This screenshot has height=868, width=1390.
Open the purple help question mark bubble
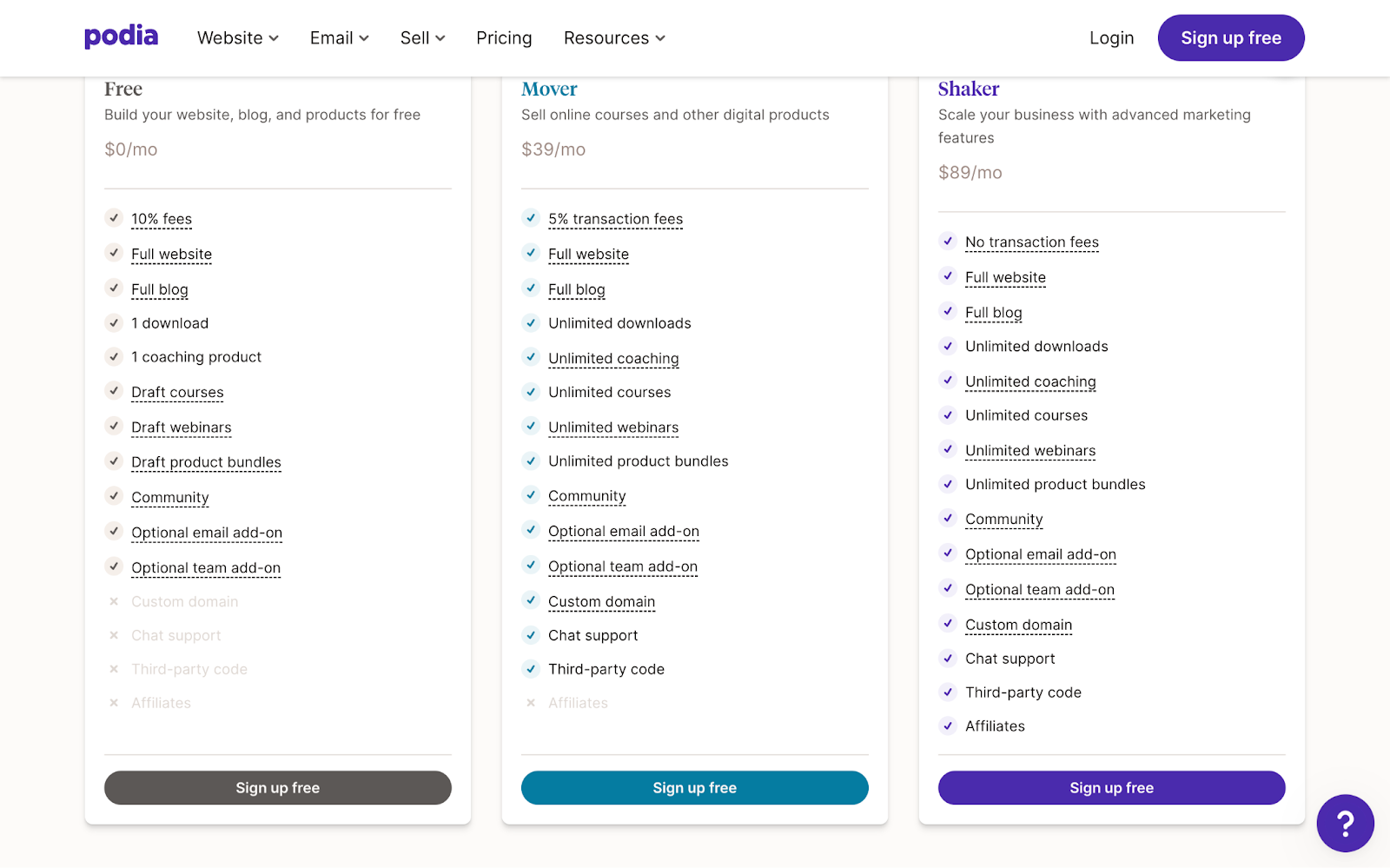(x=1344, y=823)
